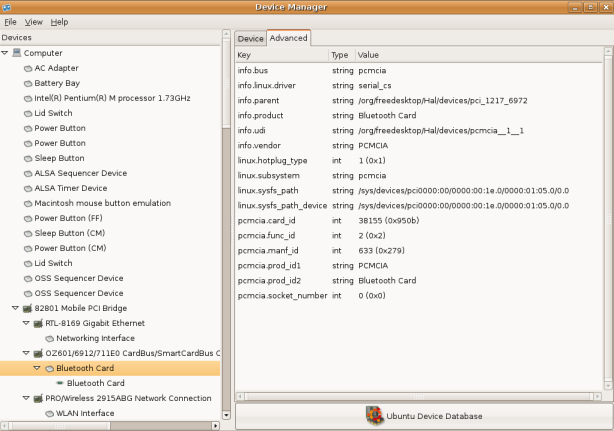Viewport: 614px width, 431px height.
Task: Collapse the PRO/Wireless 2915ABG Network Connection node
Action: [25, 398]
